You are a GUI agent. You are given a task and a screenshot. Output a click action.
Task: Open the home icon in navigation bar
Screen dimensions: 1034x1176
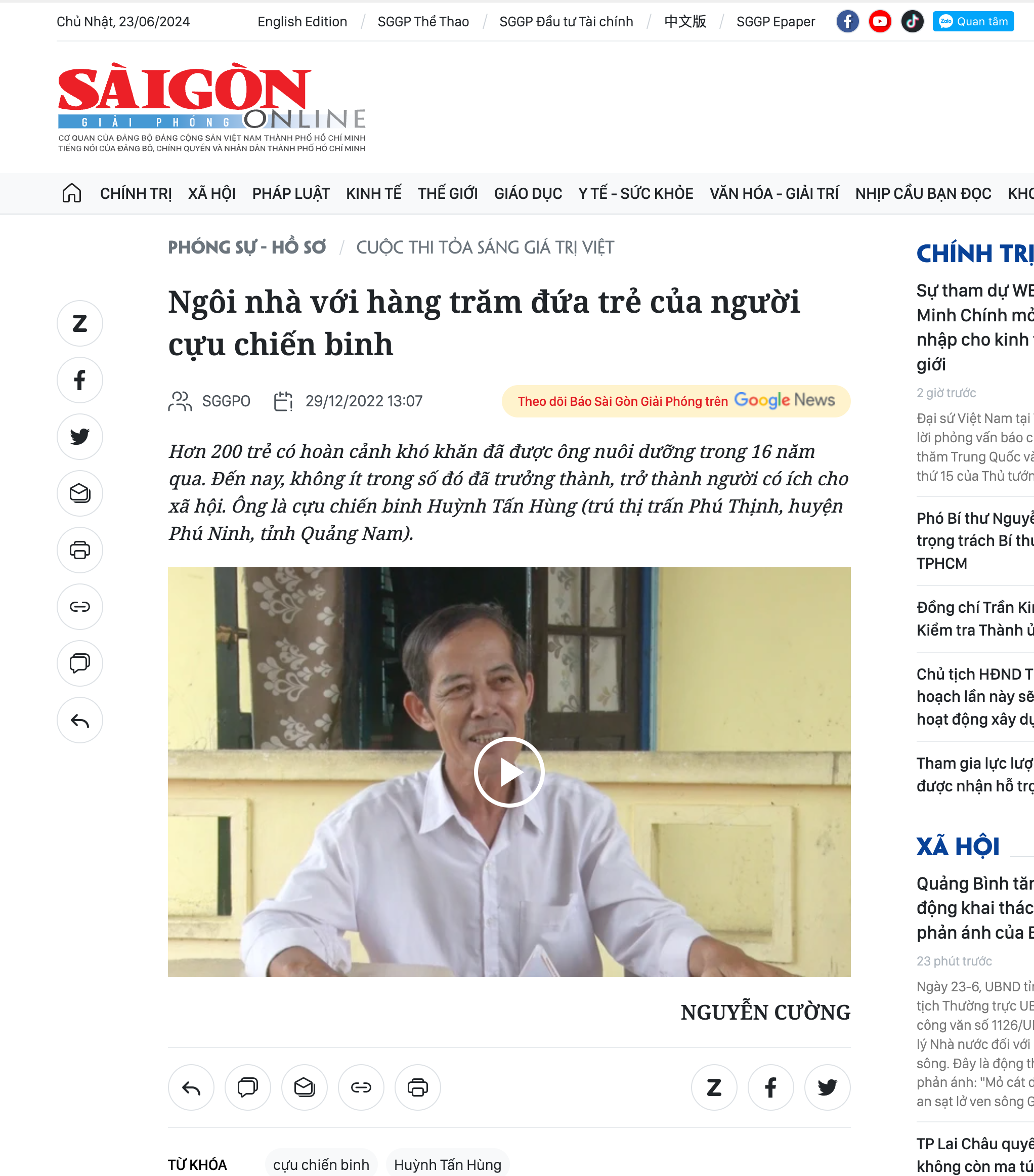(x=72, y=193)
